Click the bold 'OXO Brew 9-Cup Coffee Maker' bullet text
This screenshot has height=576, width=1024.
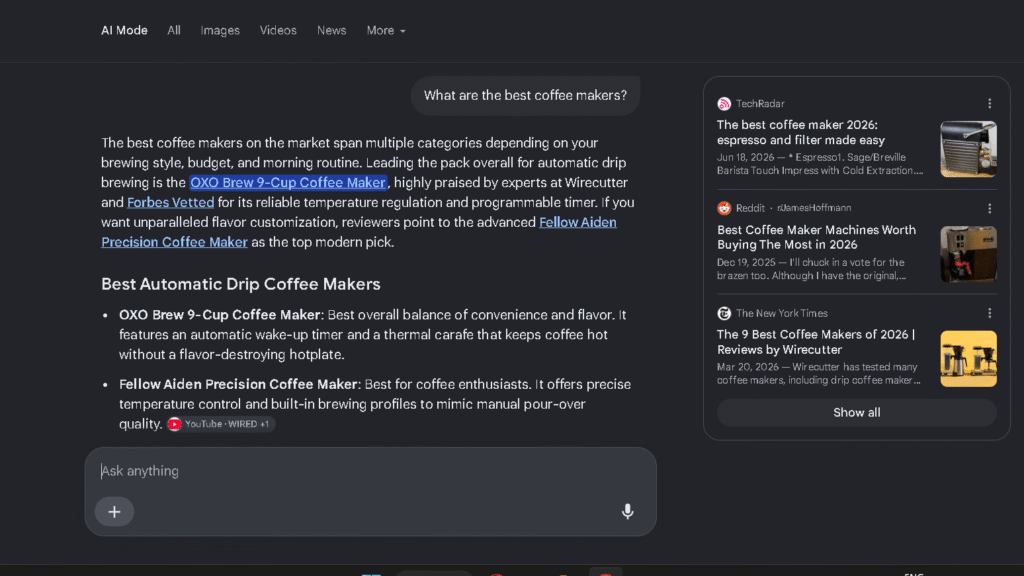[219, 315]
